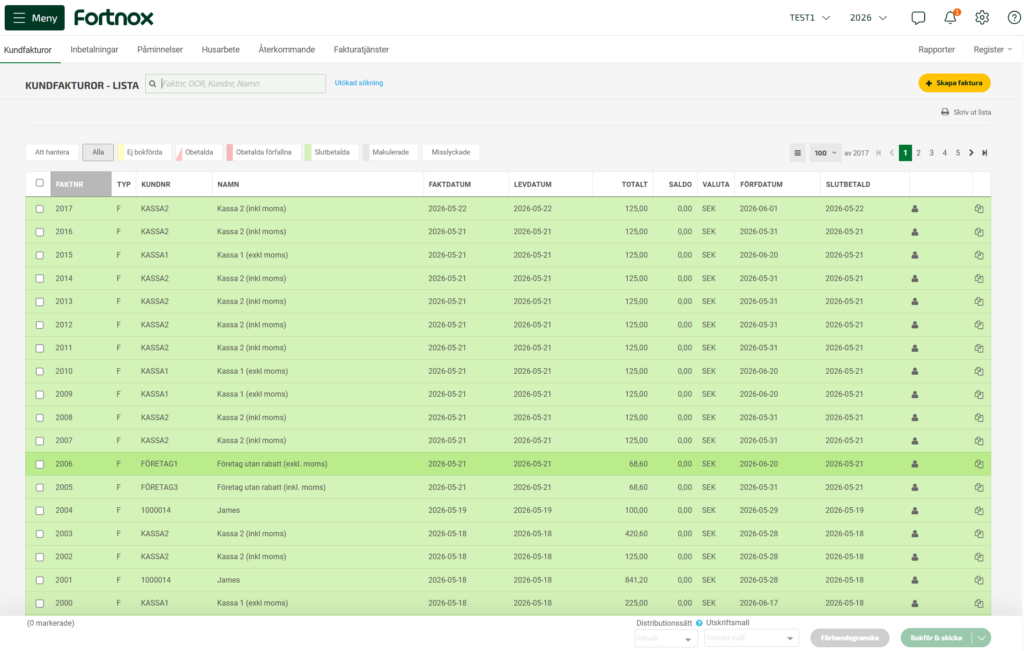Open the Distributionssätt dropdown
Screen dimensions: 1024x651
click(664, 639)
